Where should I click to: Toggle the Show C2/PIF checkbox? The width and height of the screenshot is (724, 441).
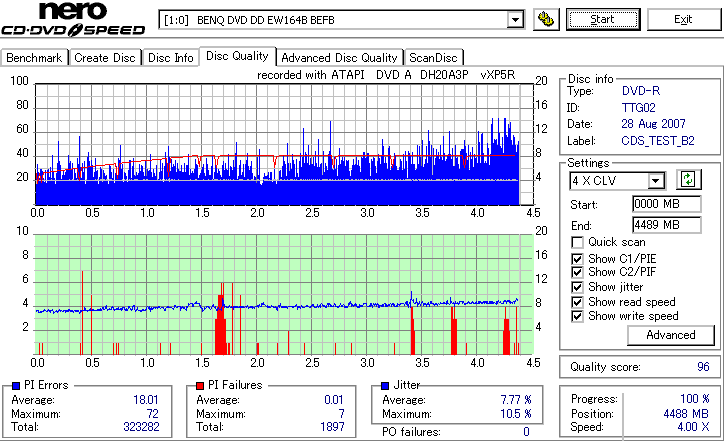[577, 272]
